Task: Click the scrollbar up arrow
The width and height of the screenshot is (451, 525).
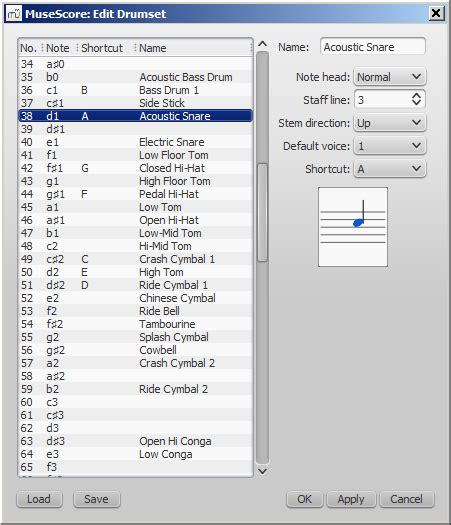Action: [x=263, y=44]
